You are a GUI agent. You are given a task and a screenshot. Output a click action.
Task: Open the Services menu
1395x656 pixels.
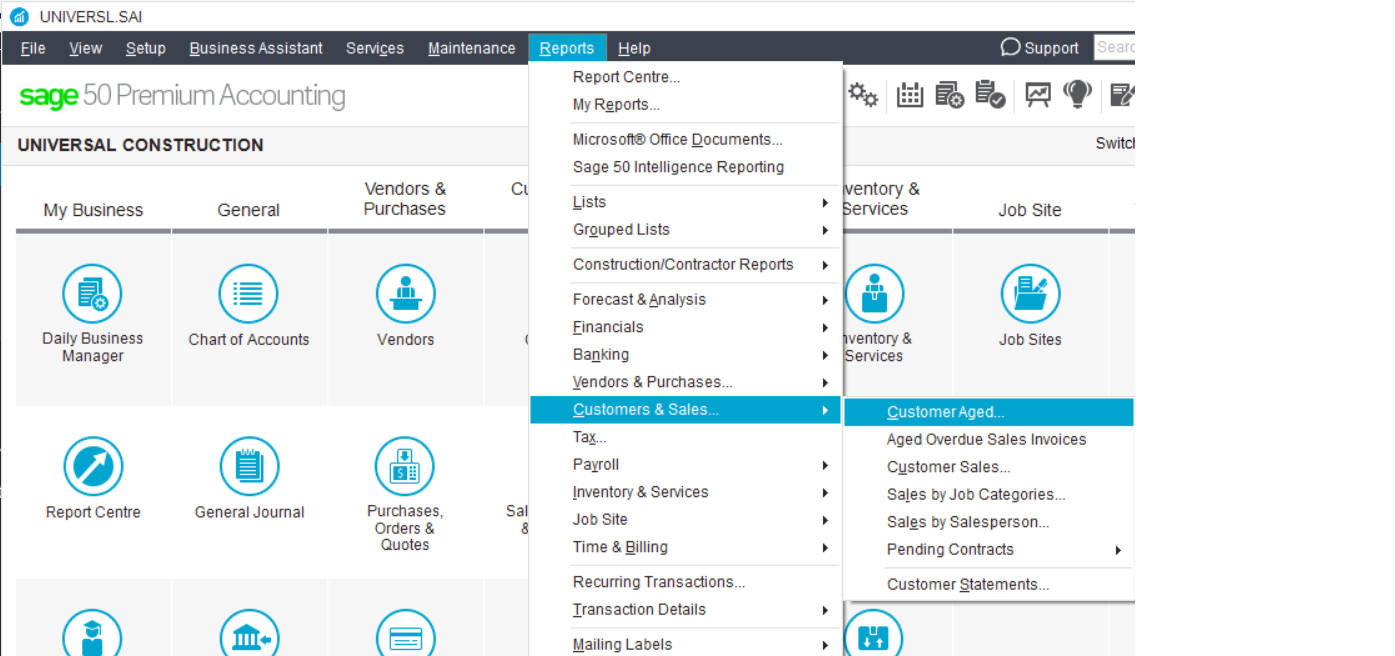(x=375, y=48)
